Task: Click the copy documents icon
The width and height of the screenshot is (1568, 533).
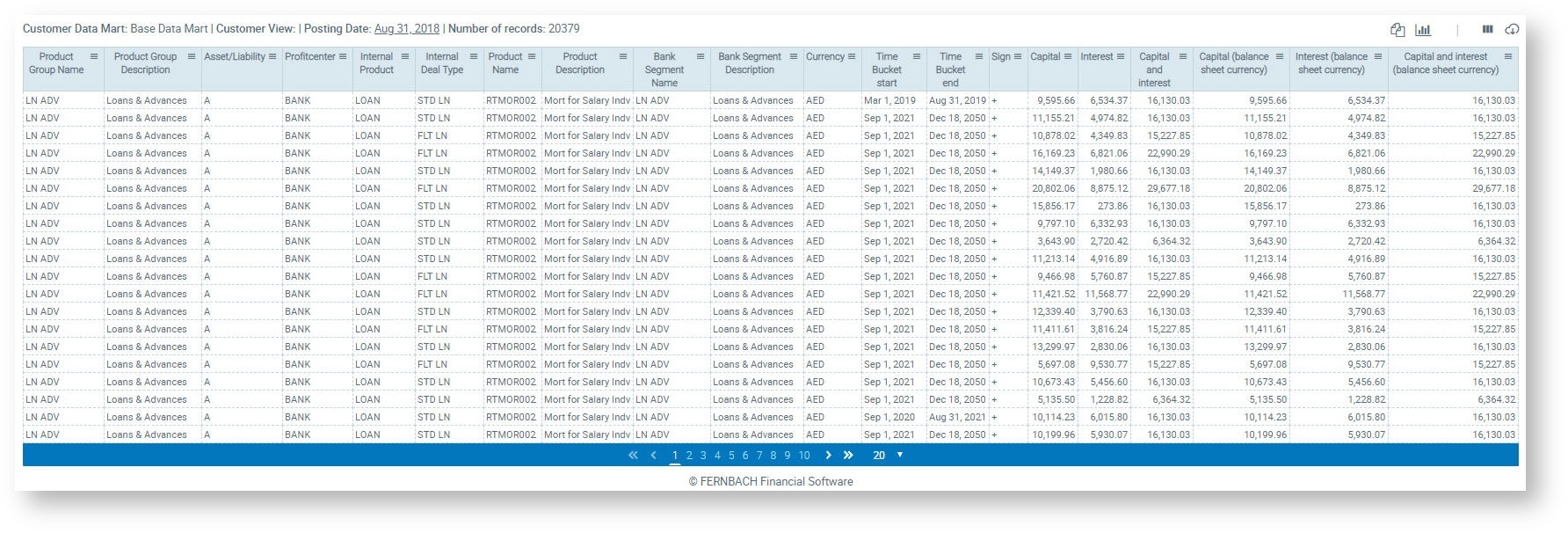Action: [x=1397, y=30]
